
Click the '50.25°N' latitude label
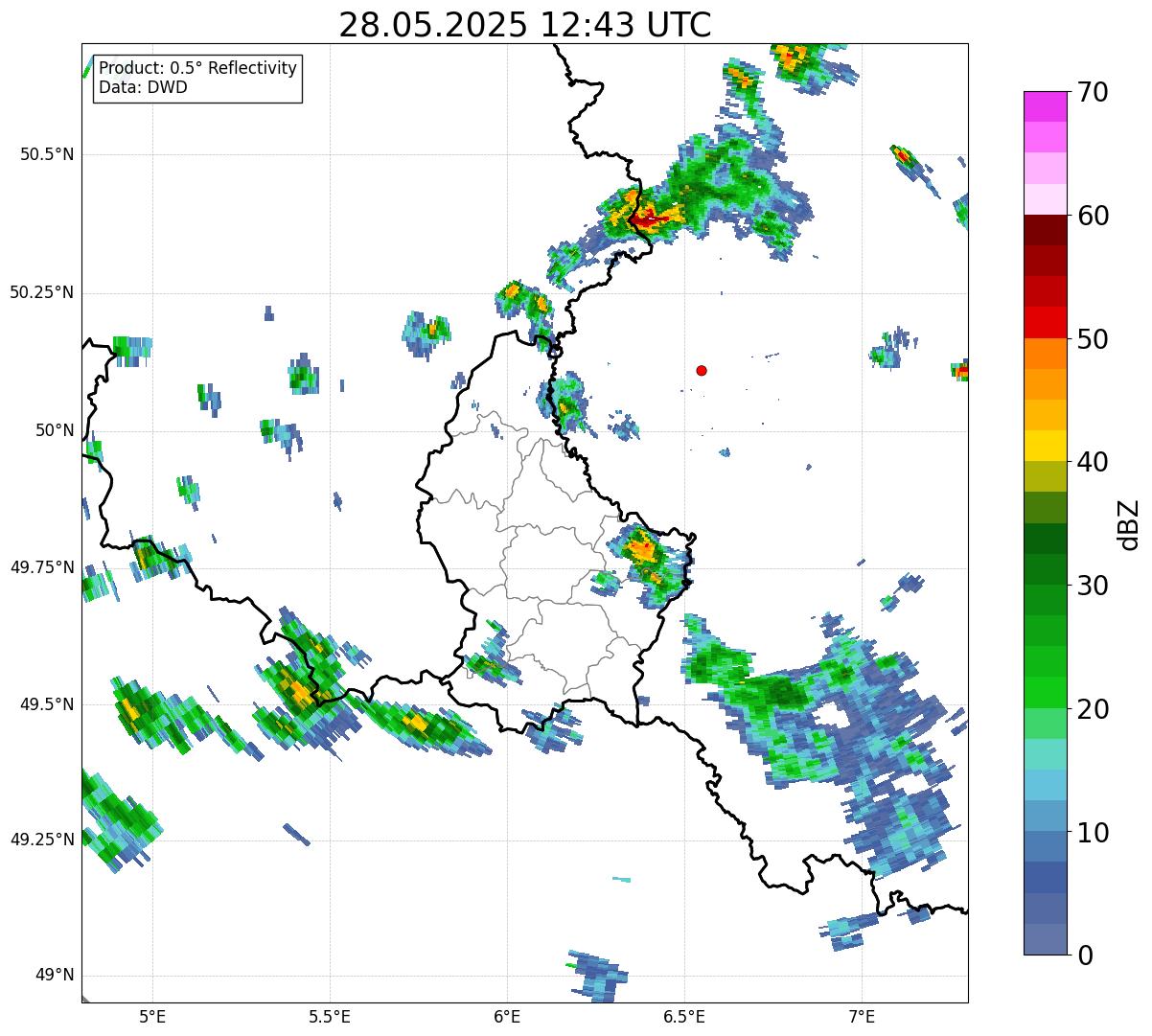(41, 292)
